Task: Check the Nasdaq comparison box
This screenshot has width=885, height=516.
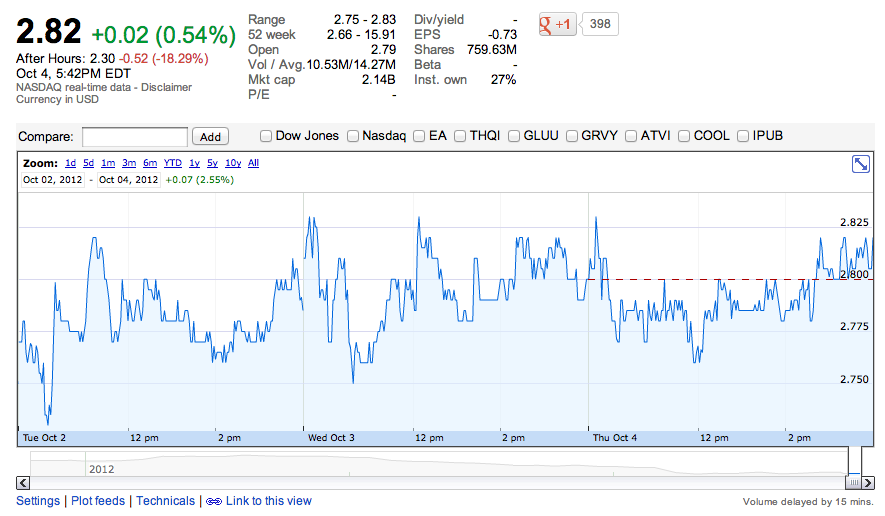Action: [x=353, y=136]
